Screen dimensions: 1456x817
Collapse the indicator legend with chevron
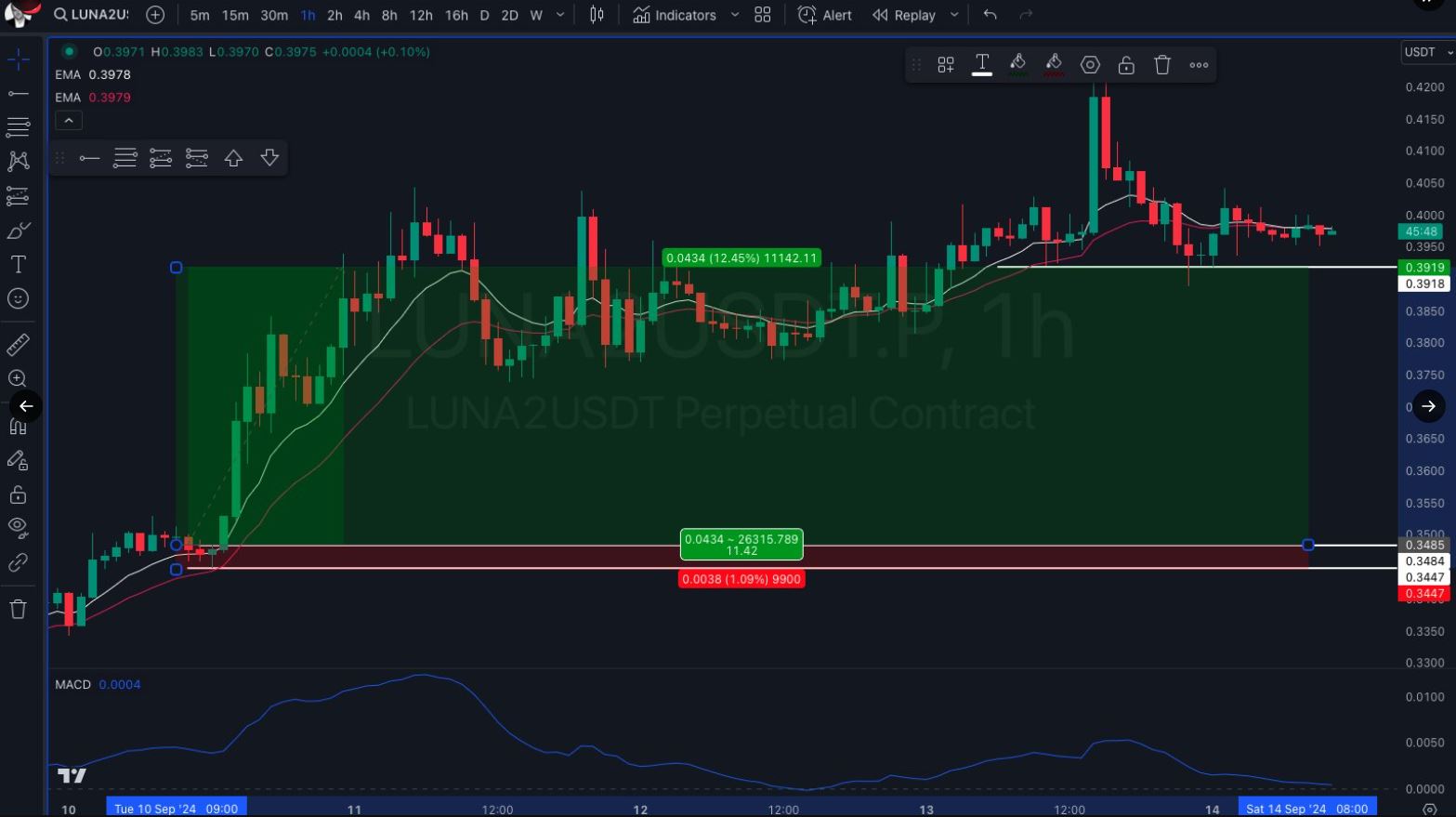click(x=69, y=120)
